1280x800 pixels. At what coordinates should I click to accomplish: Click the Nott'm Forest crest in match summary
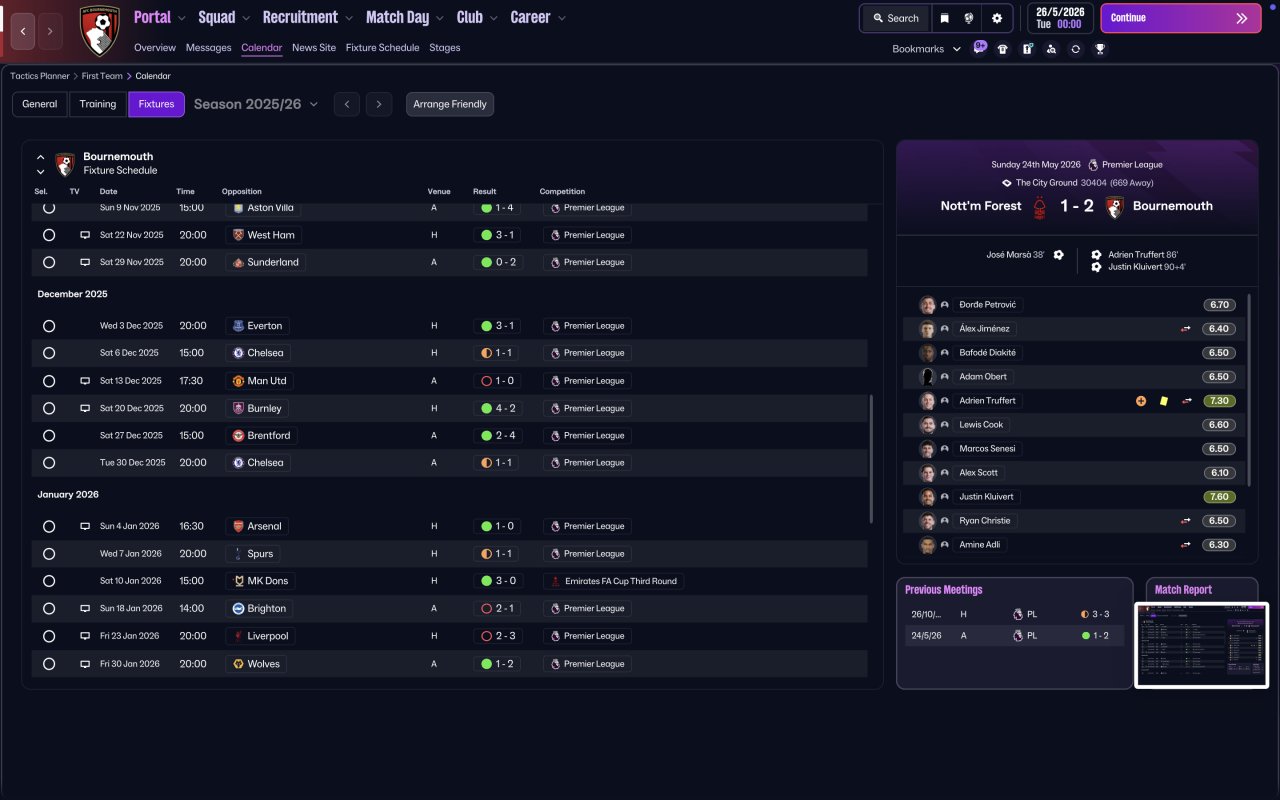tap(1040, 207)
